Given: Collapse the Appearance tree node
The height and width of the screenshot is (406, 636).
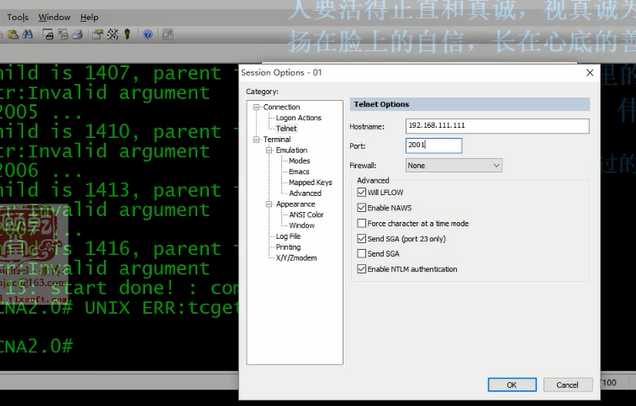Looking at the screenshot, I should [269, 204].
